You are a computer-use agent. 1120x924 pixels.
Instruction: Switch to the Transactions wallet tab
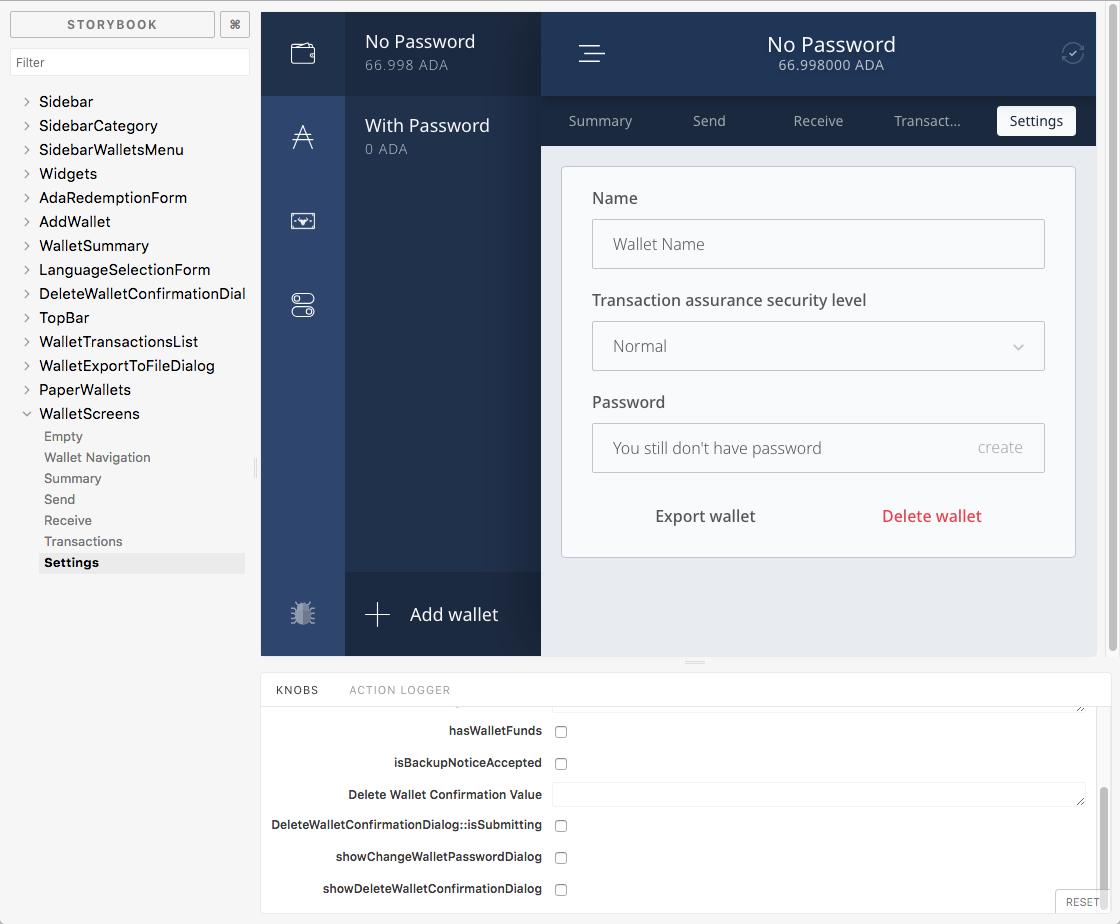(x=927, y=121)
